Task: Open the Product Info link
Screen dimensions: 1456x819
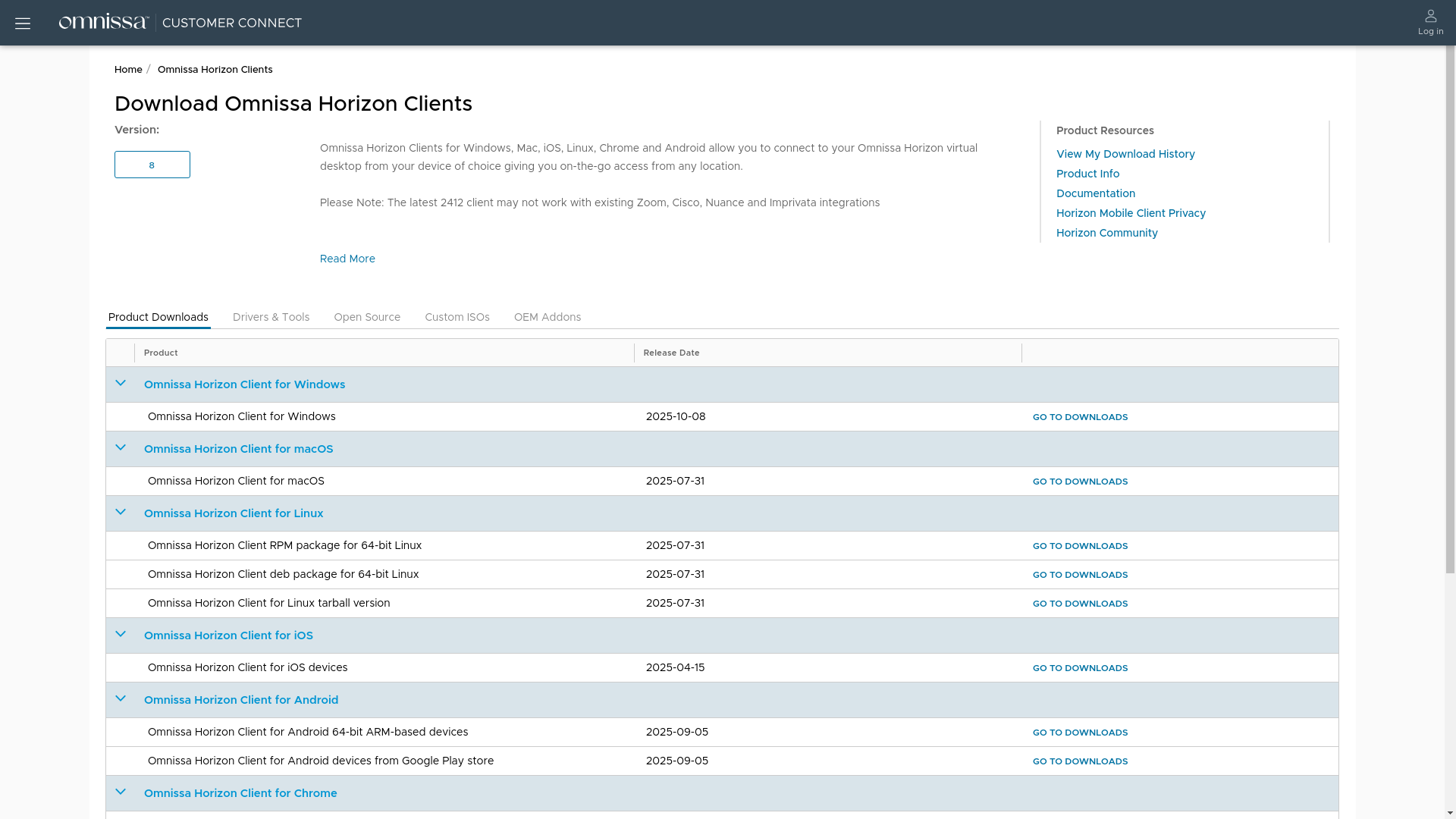Action: [x=1087, y=174]
